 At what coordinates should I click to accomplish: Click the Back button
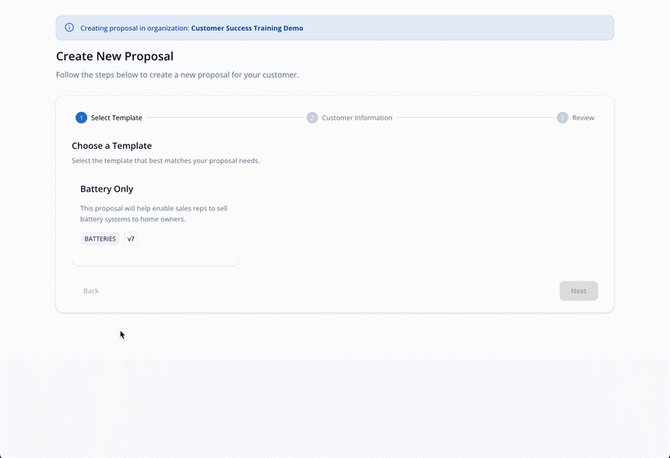91,291
